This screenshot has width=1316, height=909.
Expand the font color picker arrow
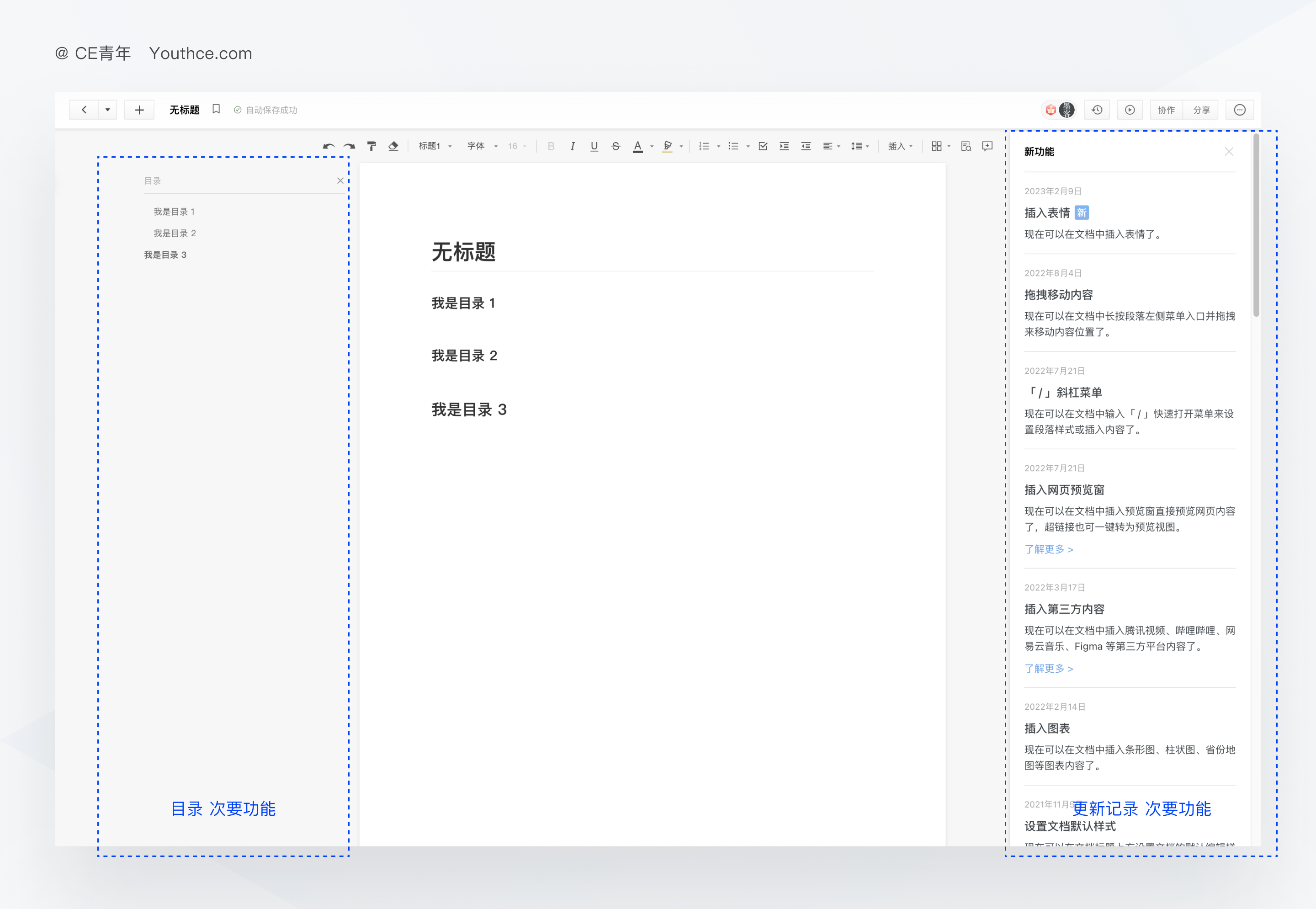pyautogui.click(x=652, y=147)
